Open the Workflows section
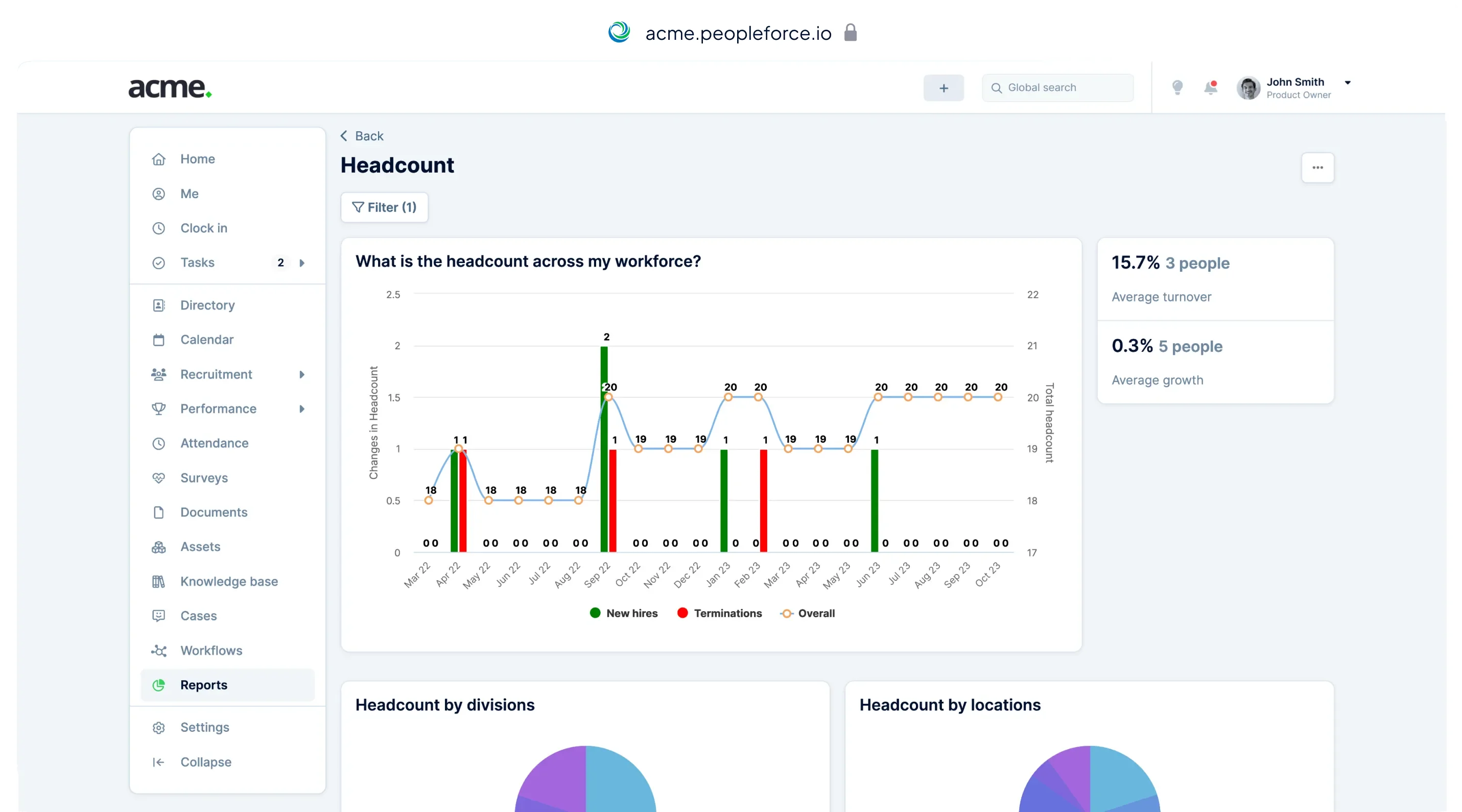The width and height of the screenshot is (1462, 812). tap(211, 650)
